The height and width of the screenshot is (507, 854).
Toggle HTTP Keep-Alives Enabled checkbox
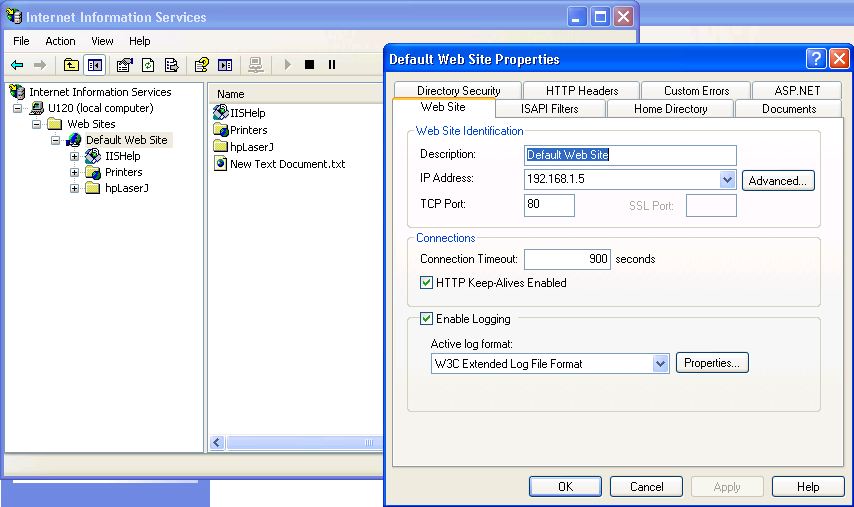point(426,283)
